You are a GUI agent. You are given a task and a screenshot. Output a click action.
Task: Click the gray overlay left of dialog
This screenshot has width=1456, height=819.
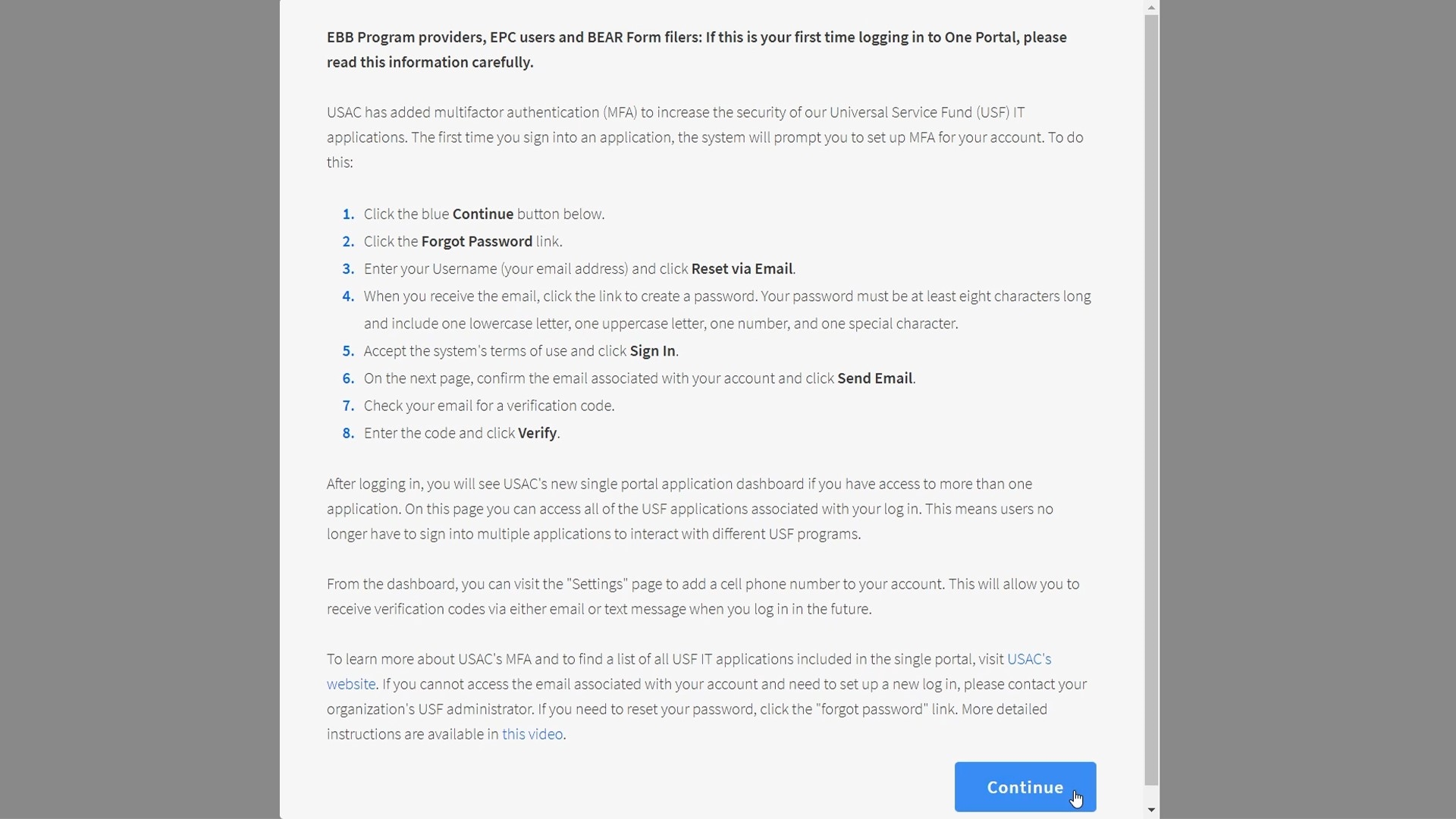(x=140, y=409)
